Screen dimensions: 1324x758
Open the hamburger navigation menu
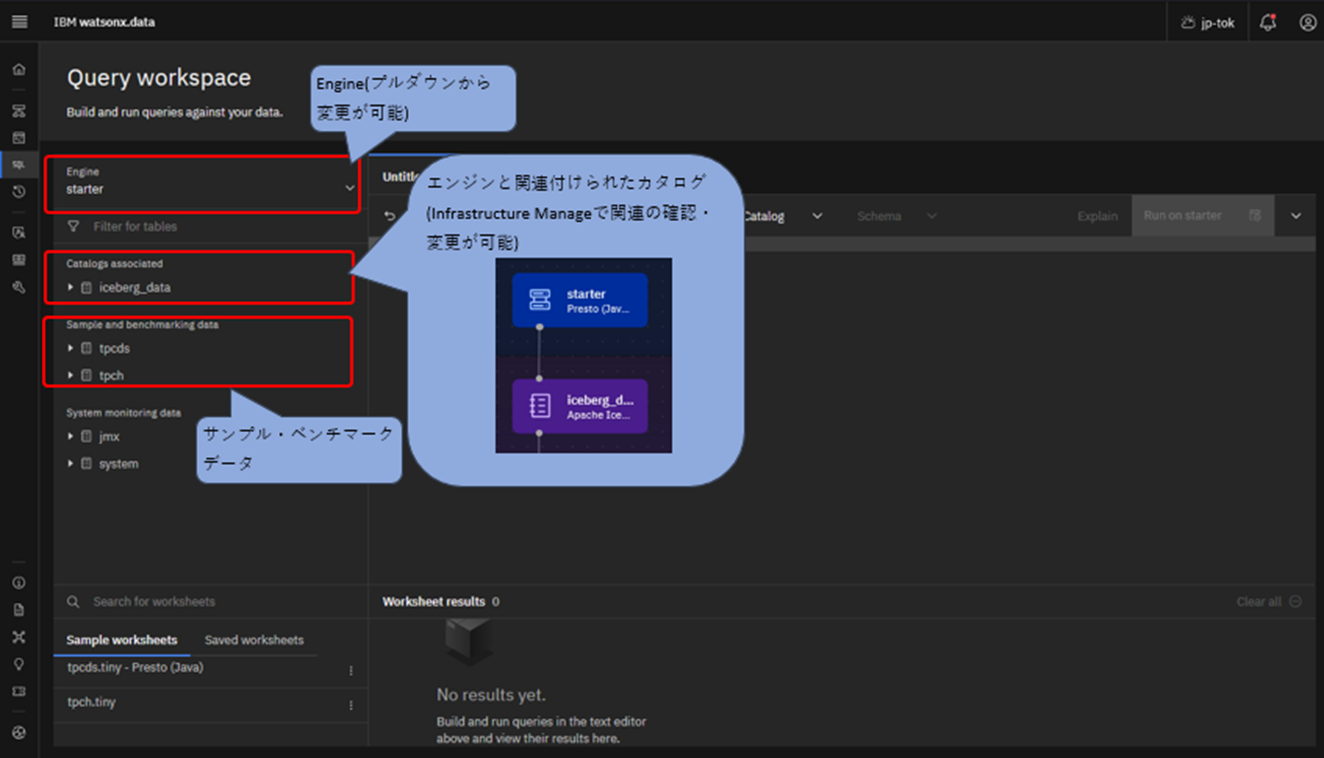coord(19,22)
